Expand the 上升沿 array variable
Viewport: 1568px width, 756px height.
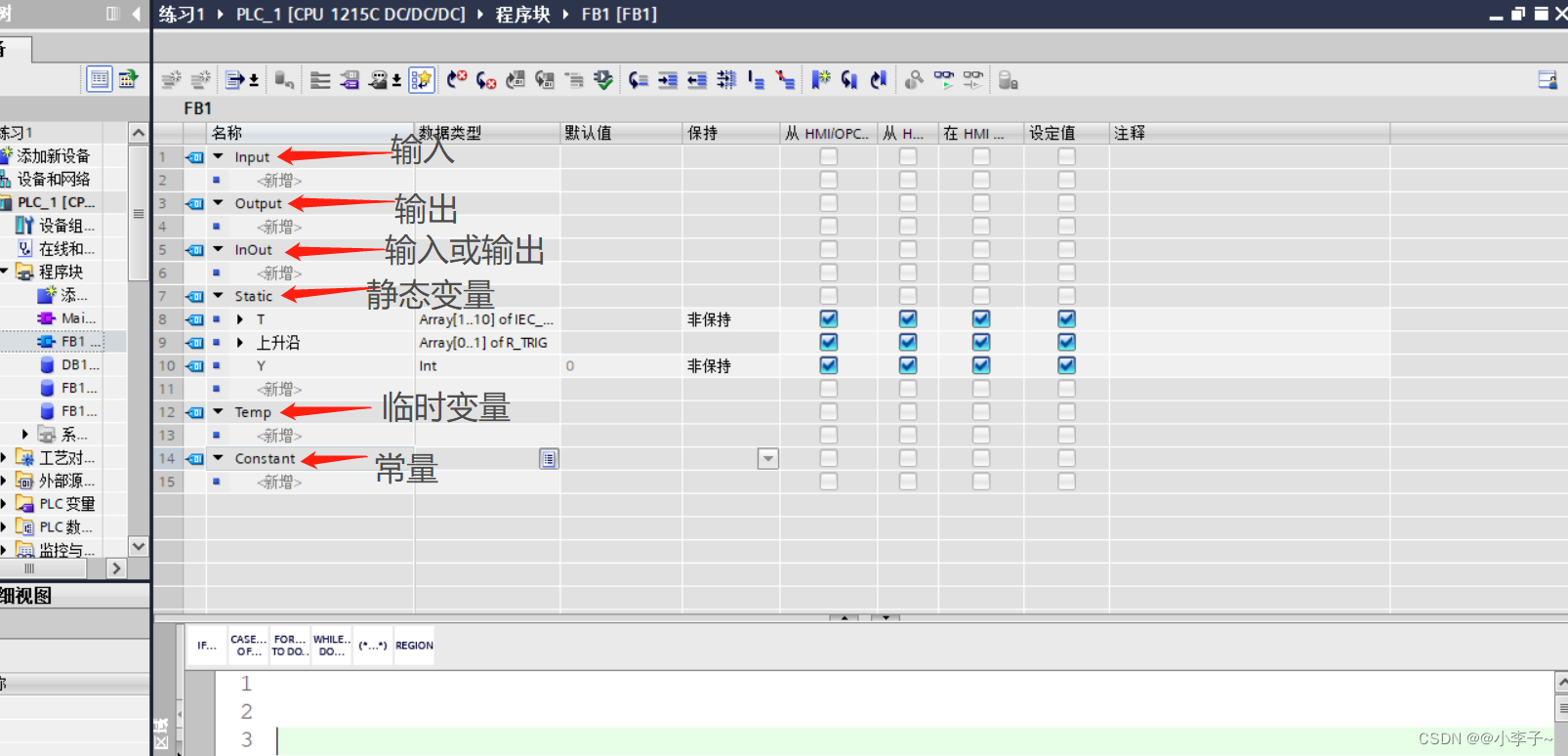pyautogui.click(x=240, y=343)
